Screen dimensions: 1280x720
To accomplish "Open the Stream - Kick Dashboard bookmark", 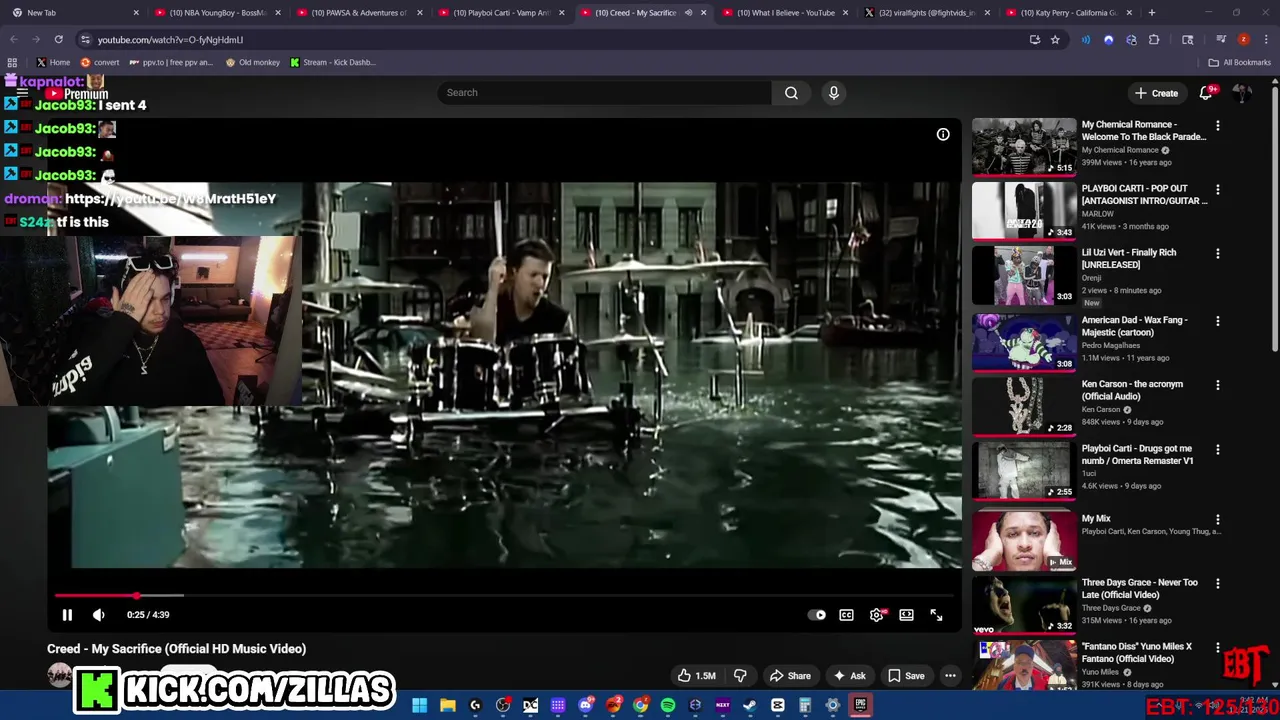I will (332, 62).
